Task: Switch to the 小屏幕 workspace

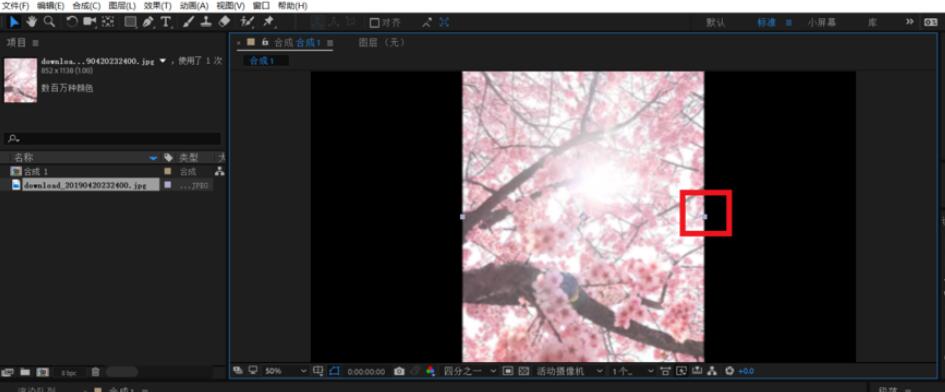Action: pyautogui.click(x=822, y=22)
